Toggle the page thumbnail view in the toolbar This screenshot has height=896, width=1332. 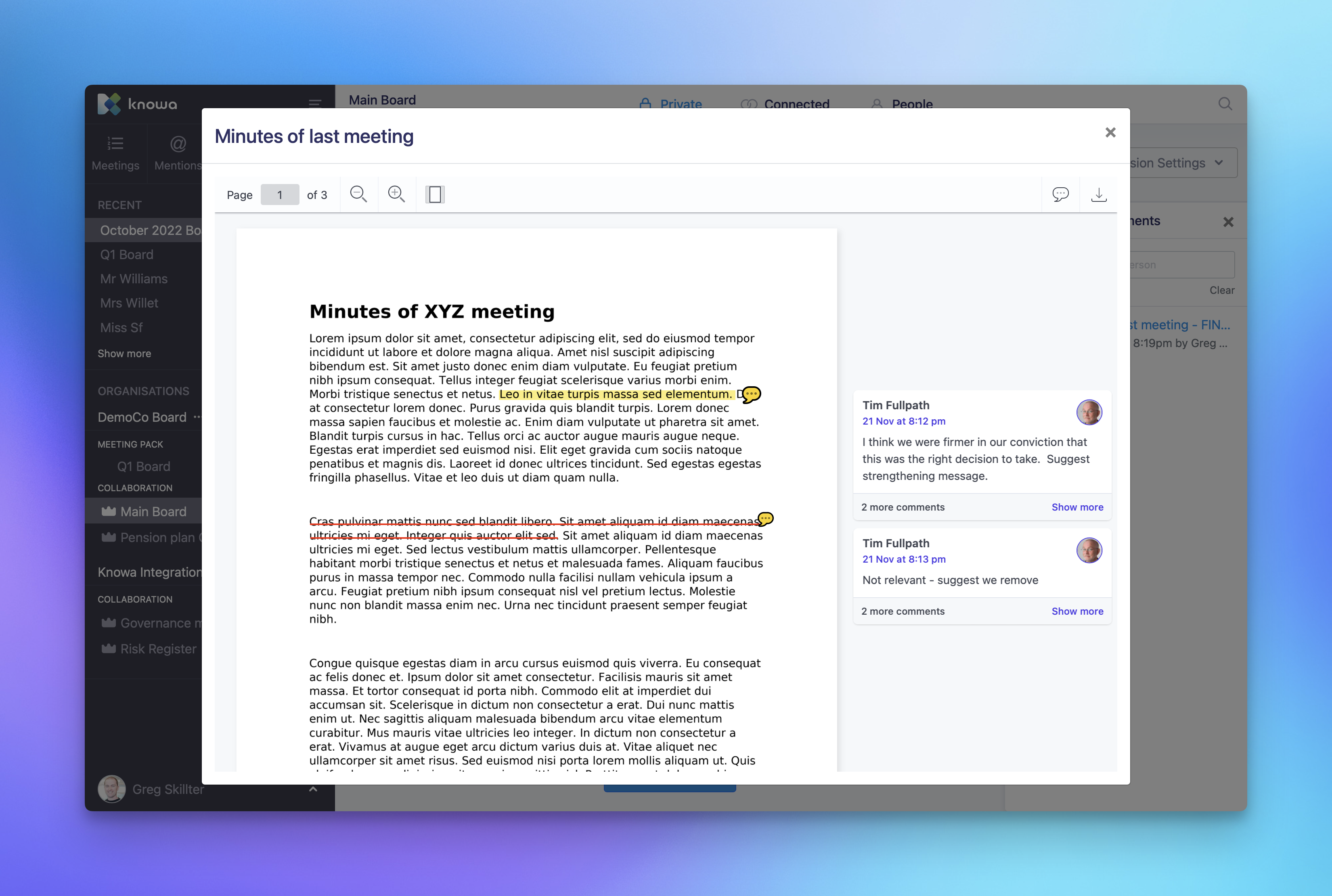(x=436, y=194)
